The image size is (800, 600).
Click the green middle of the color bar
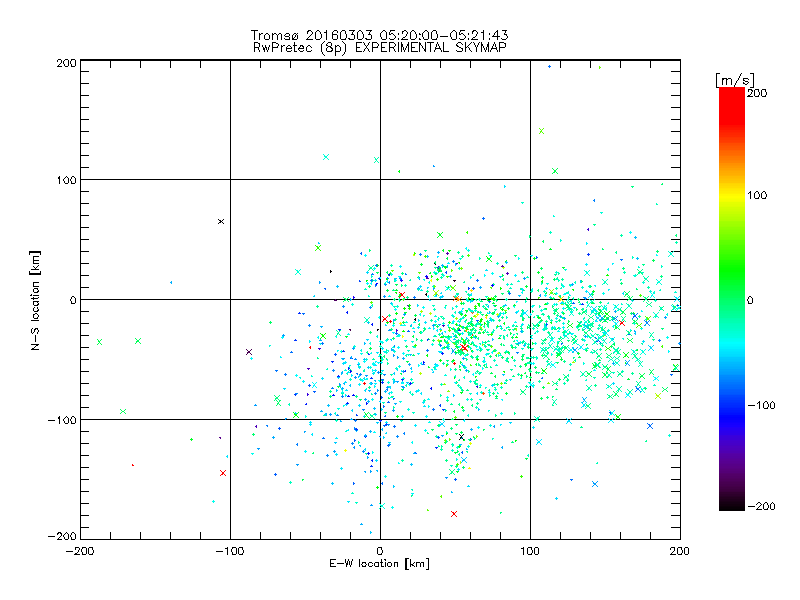732,299
